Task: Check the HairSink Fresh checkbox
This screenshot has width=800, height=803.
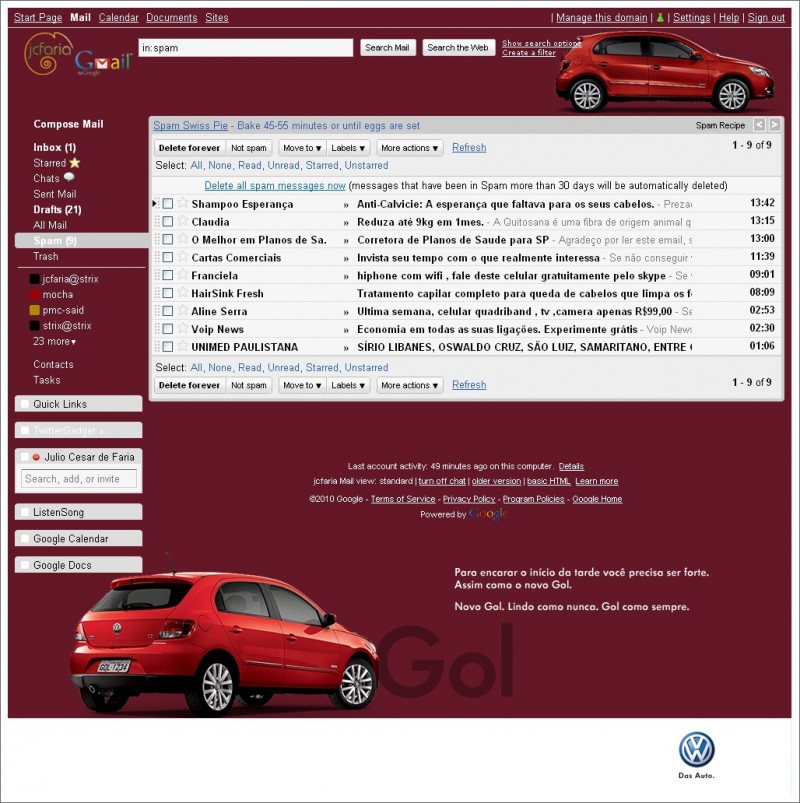Action: click(x=167, y=293)
